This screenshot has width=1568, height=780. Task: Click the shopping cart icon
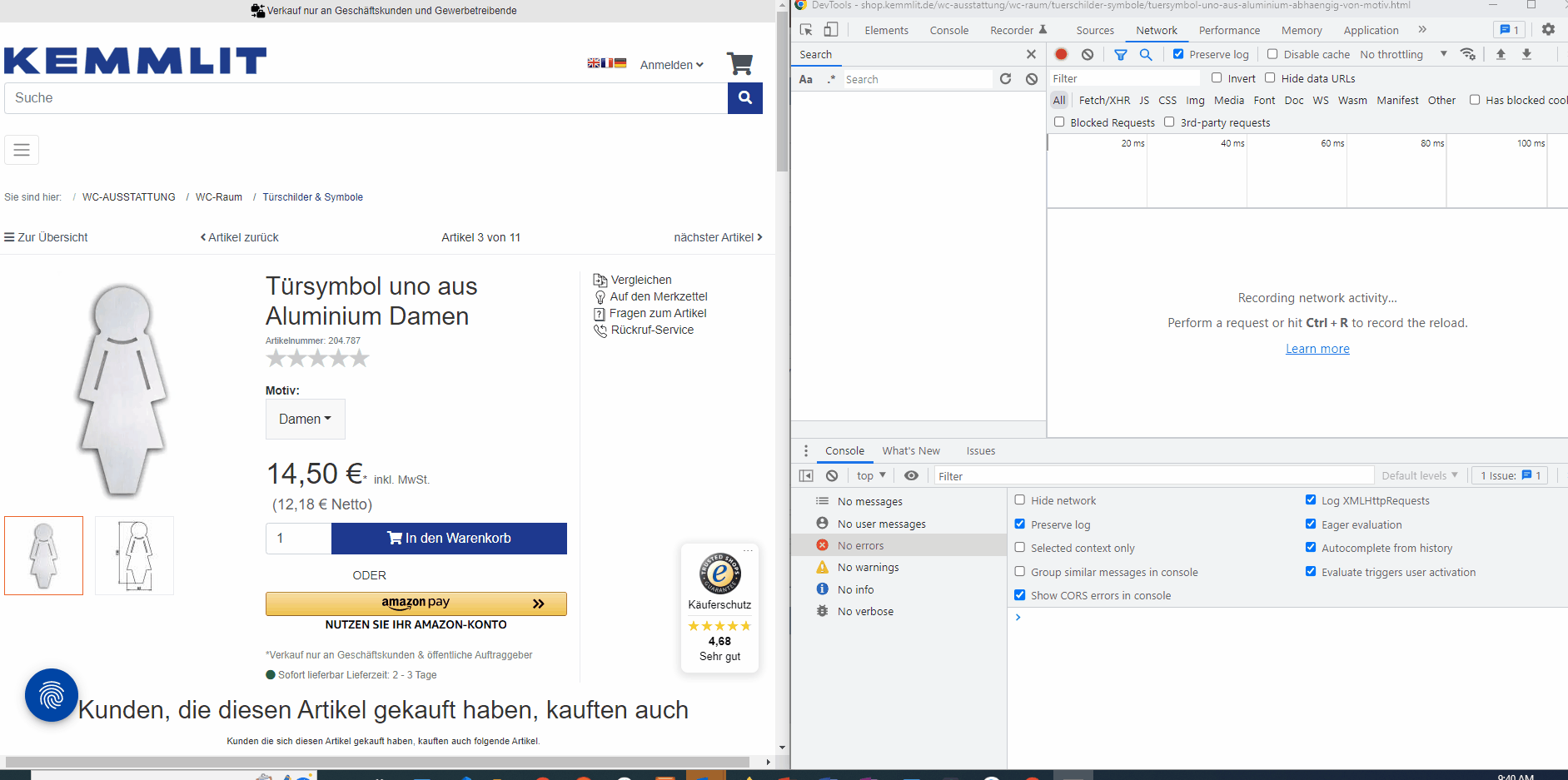click(739, 64)
